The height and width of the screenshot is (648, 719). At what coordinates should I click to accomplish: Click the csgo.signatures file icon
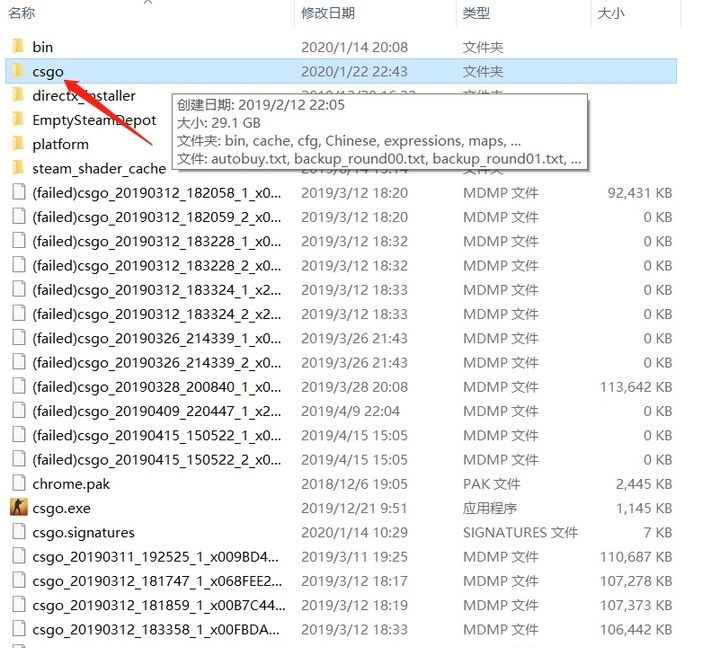(x=19, y=532)
